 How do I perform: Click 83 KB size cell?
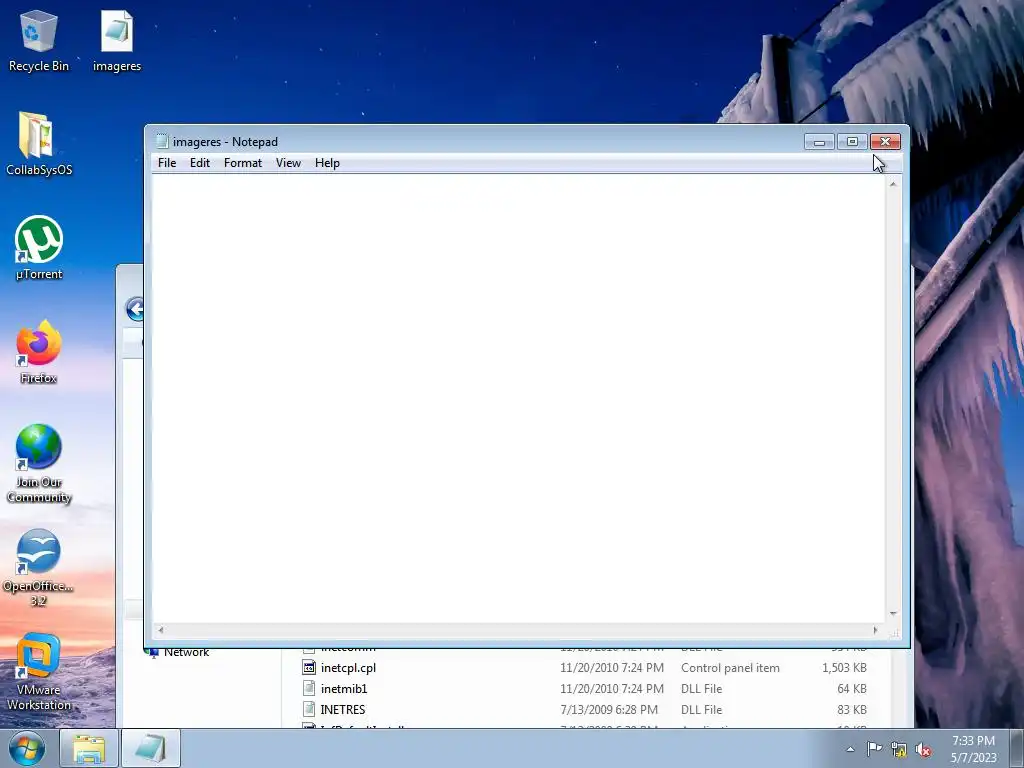click(852, 709)
